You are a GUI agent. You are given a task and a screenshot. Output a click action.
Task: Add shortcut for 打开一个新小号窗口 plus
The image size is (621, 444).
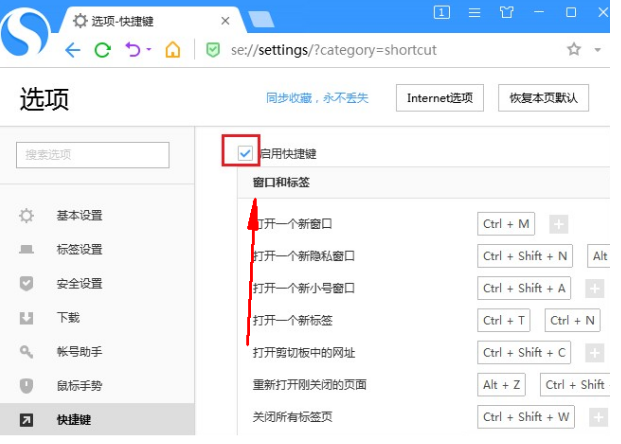coord(594,288)
